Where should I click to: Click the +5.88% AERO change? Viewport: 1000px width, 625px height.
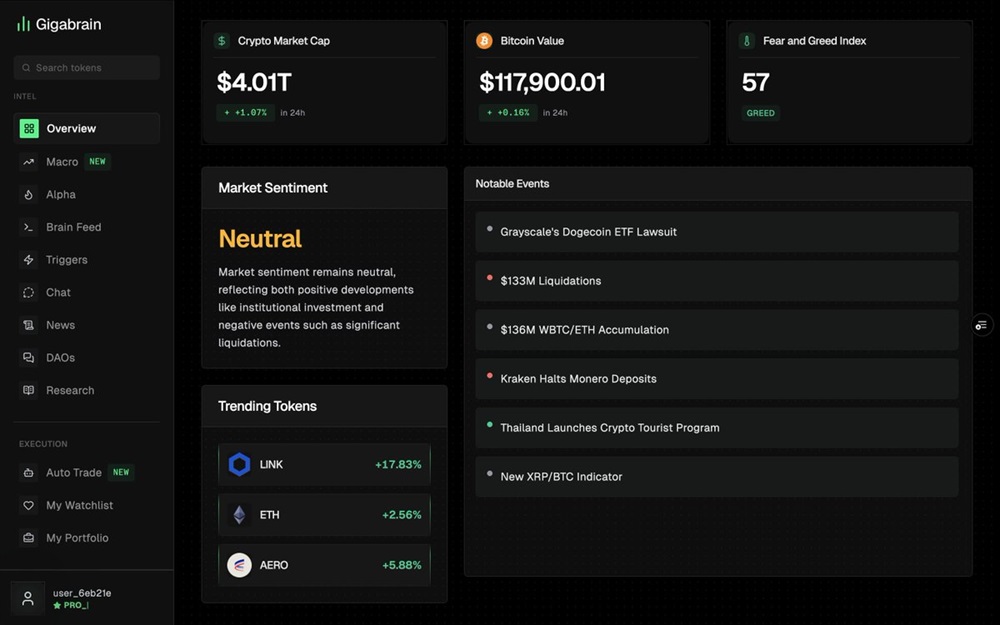click(402, 565)
